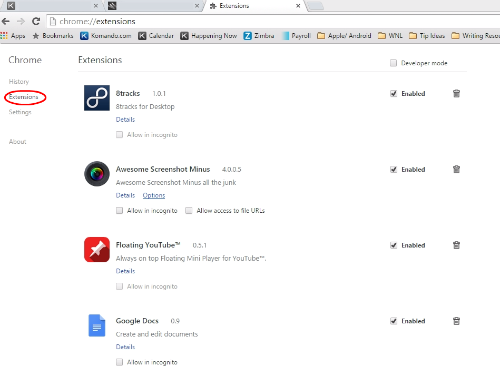Remove Floating YouTube via trash icon

456,245
